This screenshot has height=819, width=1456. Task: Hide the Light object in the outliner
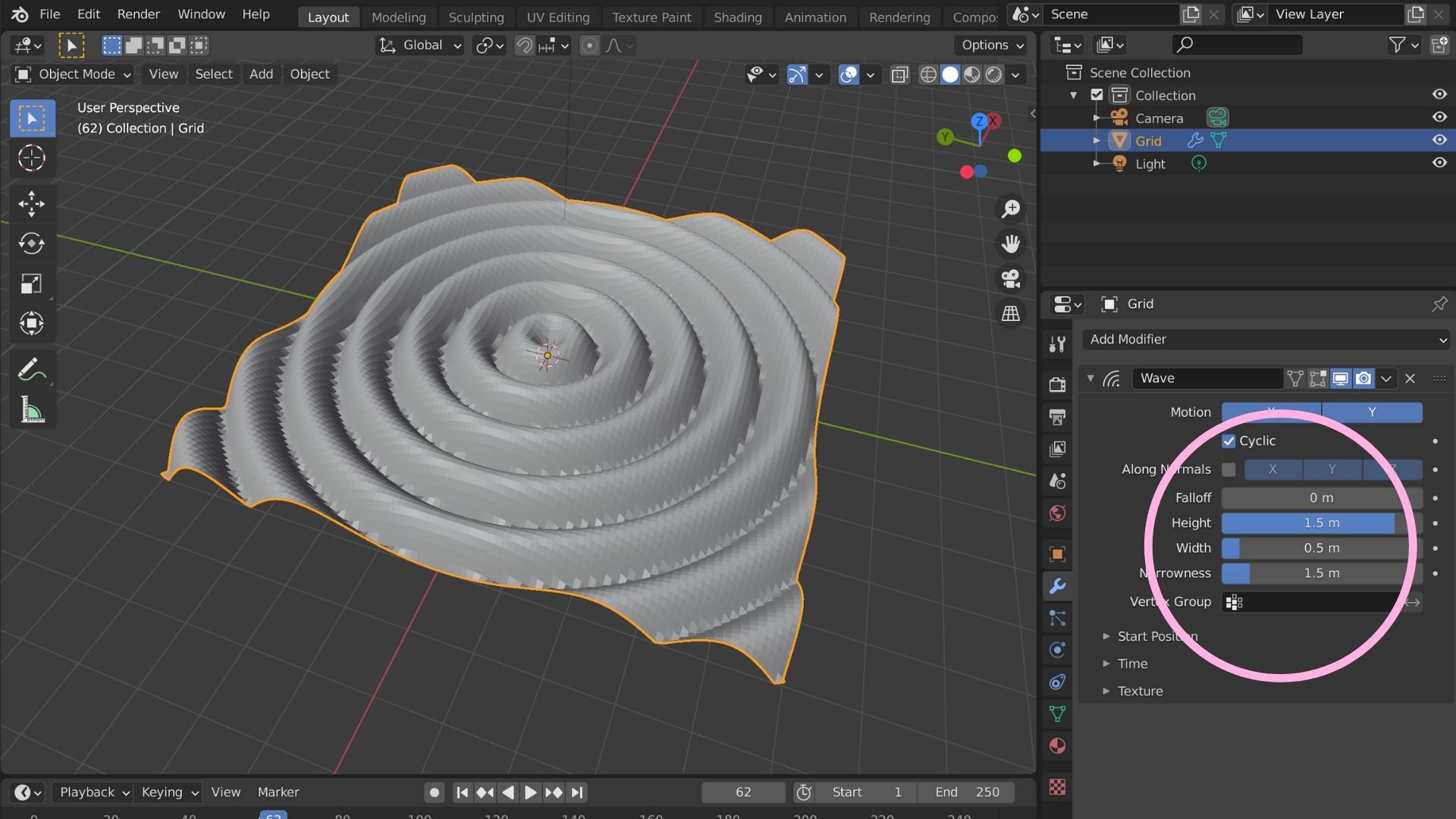click(1439, 162)
